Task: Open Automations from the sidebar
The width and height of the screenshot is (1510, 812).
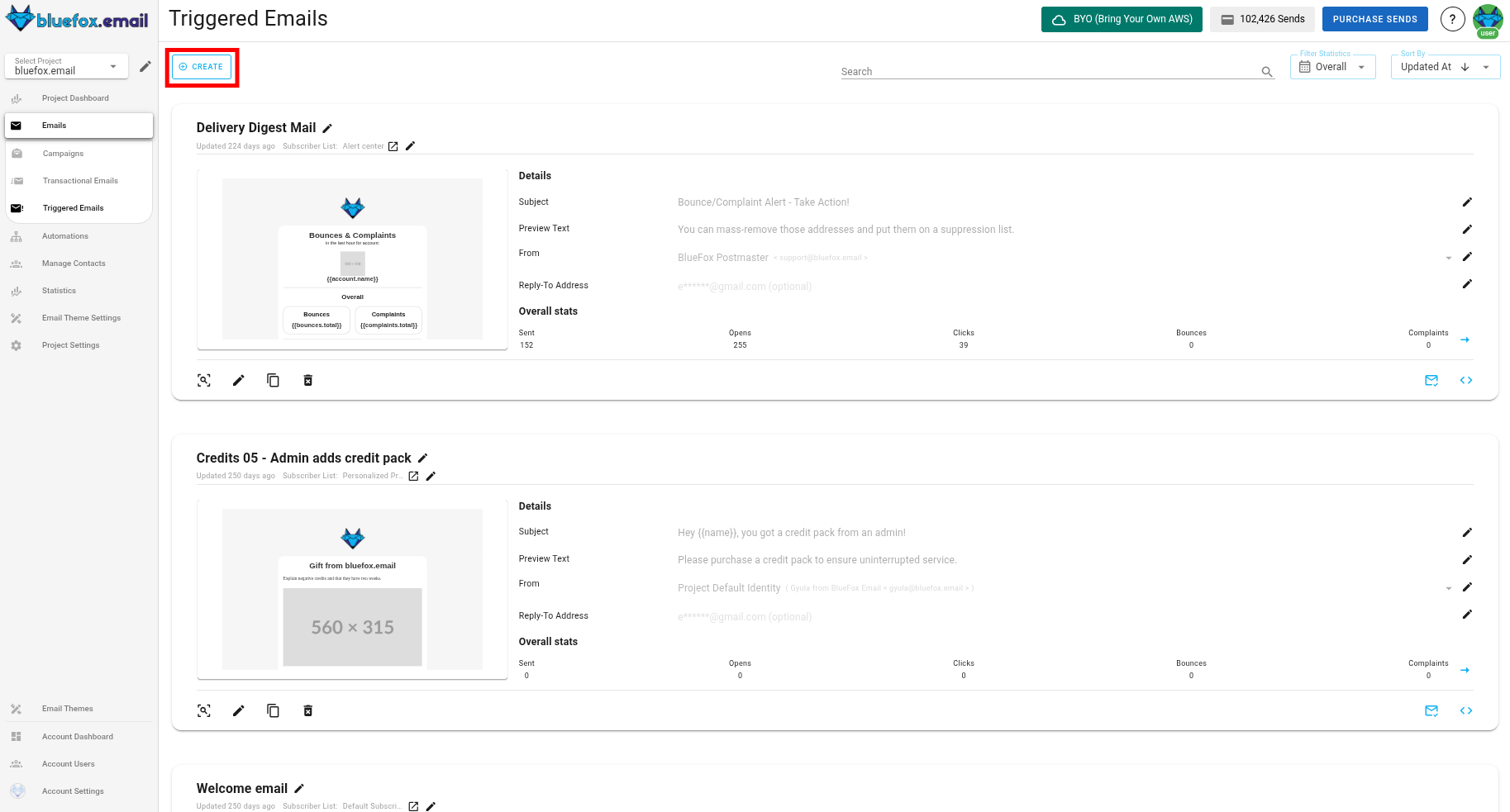Action: pyautogui.click(x=64, y=235)
